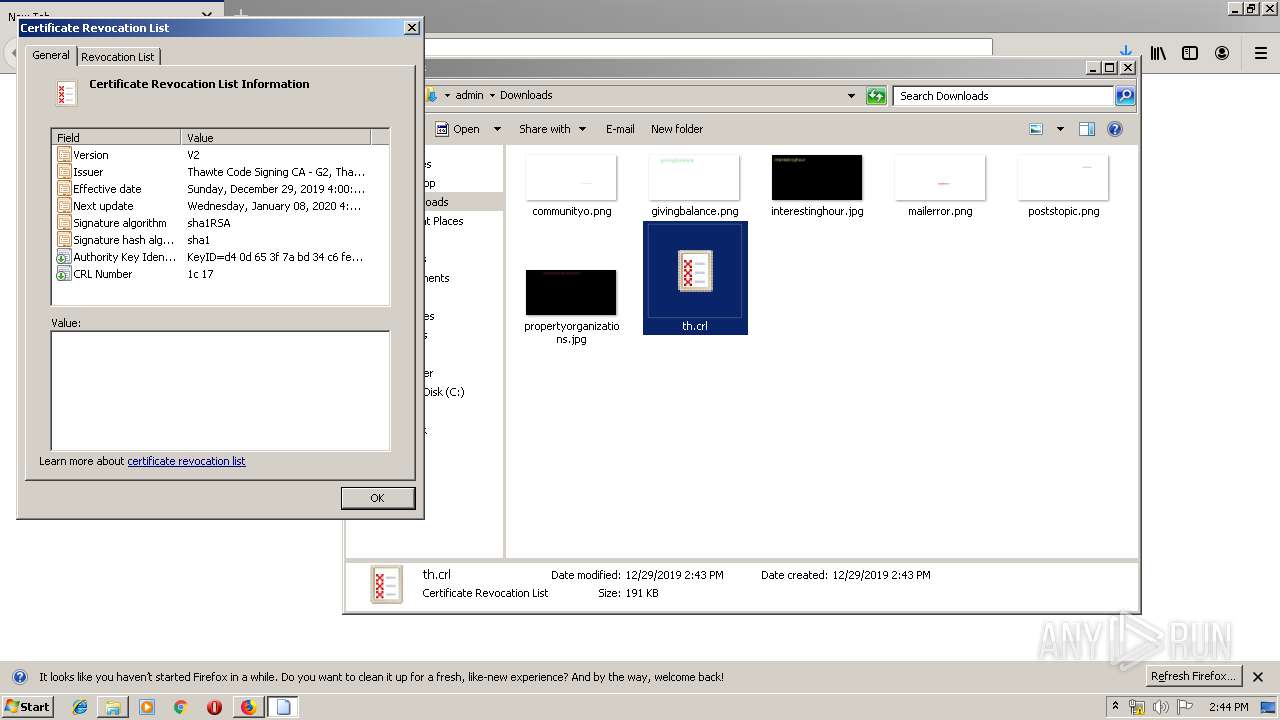Create a New folder in Downloads

pyautogui.click(x=677, y=129)
